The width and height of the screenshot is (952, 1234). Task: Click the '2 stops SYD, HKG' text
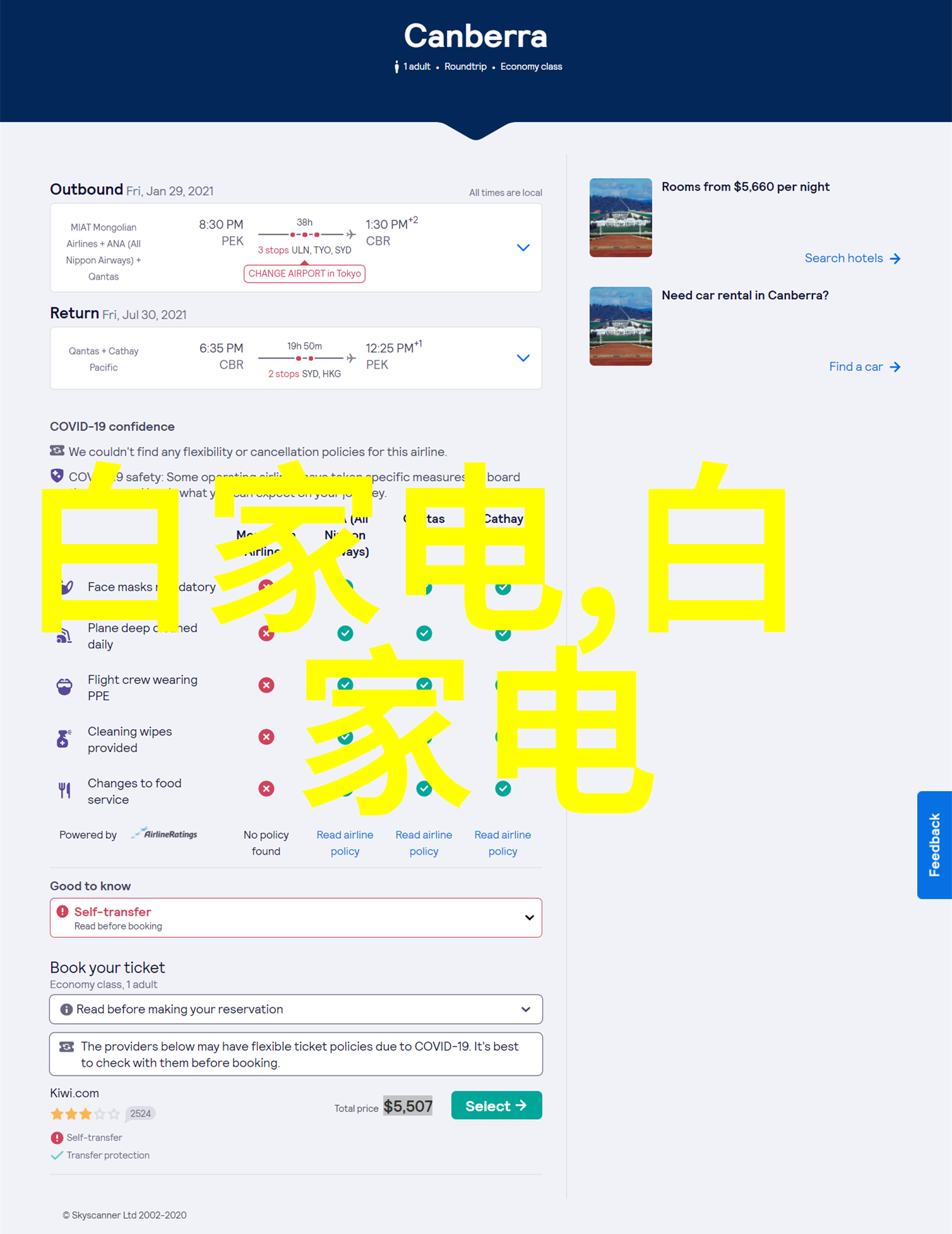(x=304, y=374)
